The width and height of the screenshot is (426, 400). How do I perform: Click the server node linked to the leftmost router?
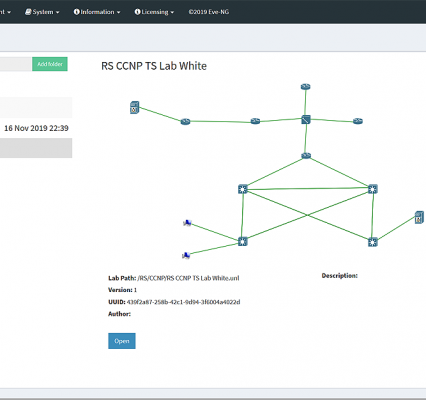[x=134, y=107]
